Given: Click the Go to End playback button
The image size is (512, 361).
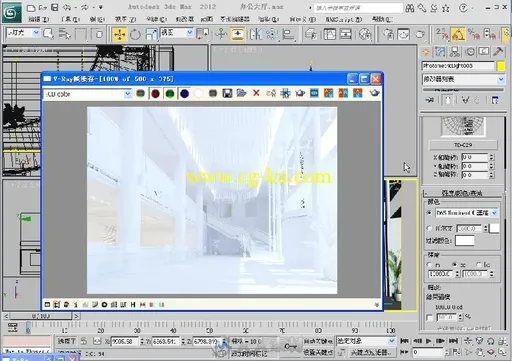Looking at the screenshot, I should [x=453, y=341].
